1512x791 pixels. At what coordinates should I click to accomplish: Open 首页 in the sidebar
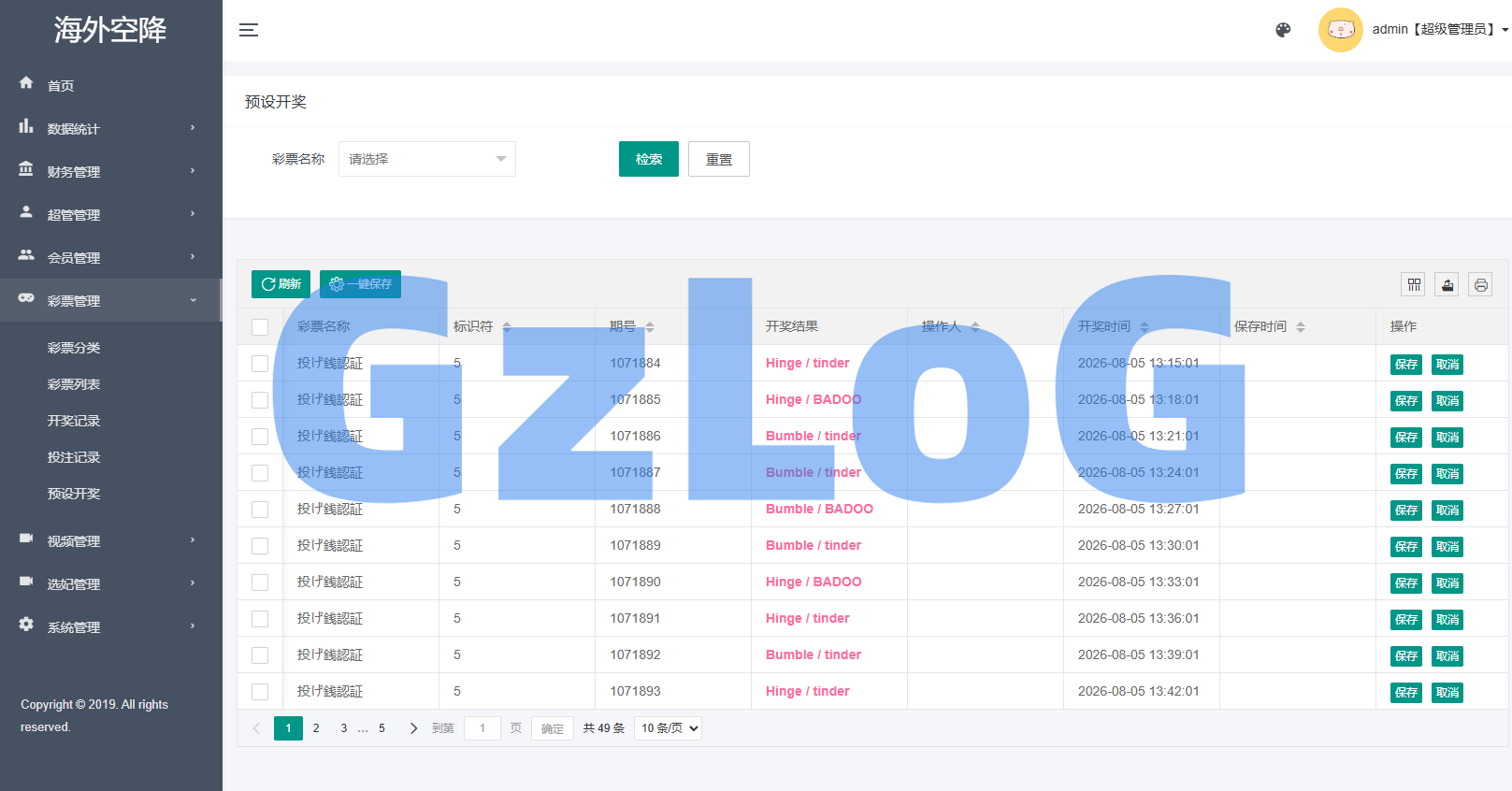61,86
